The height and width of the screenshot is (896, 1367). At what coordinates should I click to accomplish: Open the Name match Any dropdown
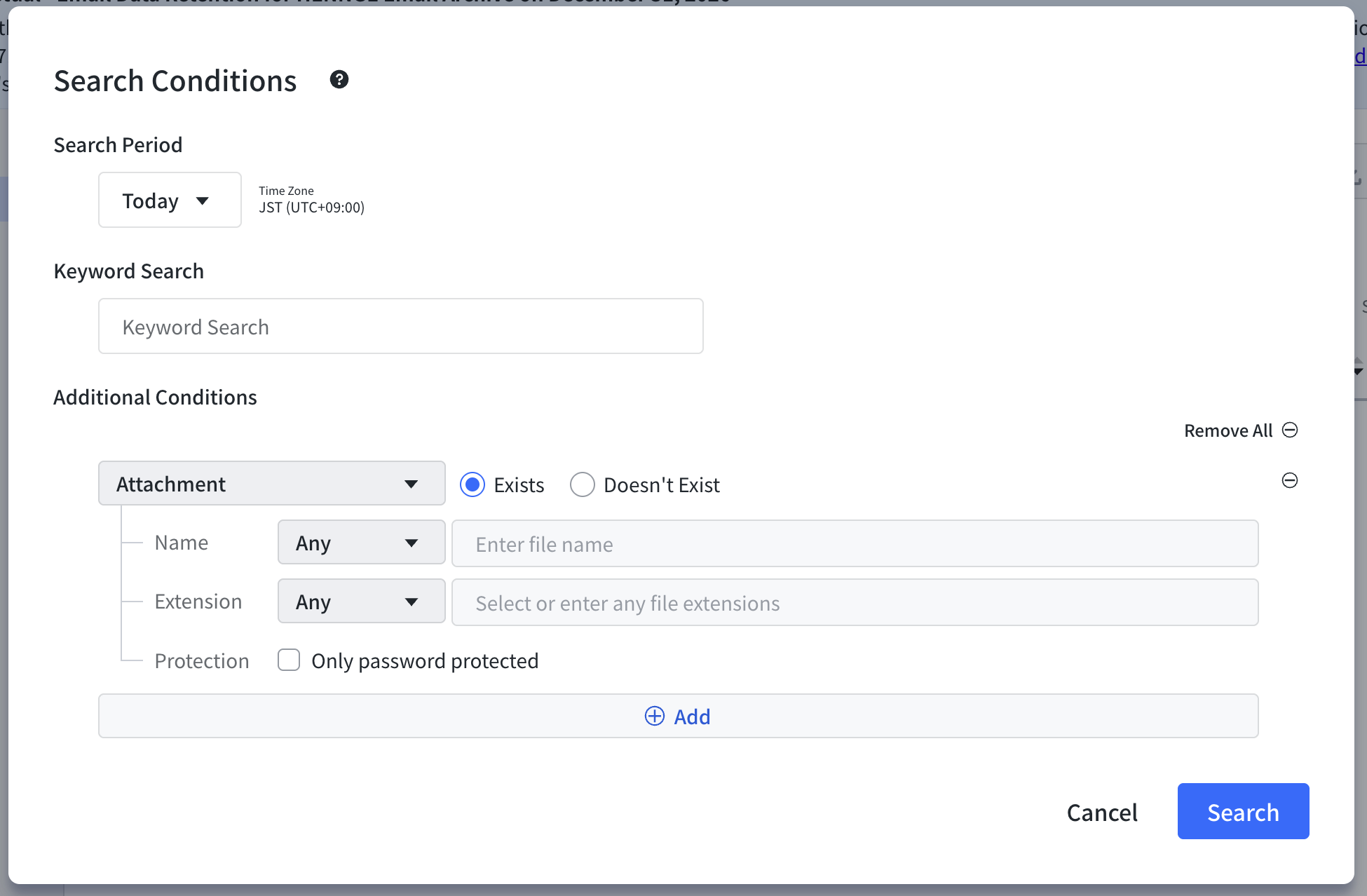[x=362, y=542]
